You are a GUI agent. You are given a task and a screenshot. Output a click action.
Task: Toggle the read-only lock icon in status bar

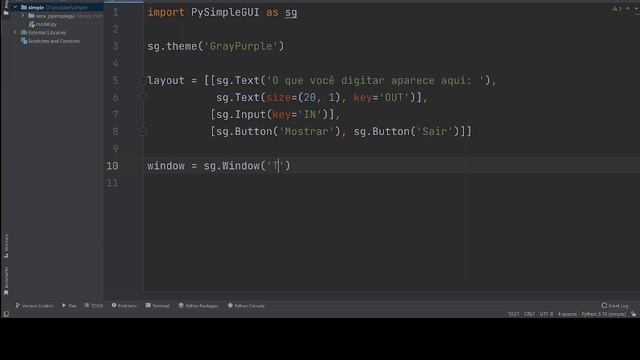(x=633, y=314)
